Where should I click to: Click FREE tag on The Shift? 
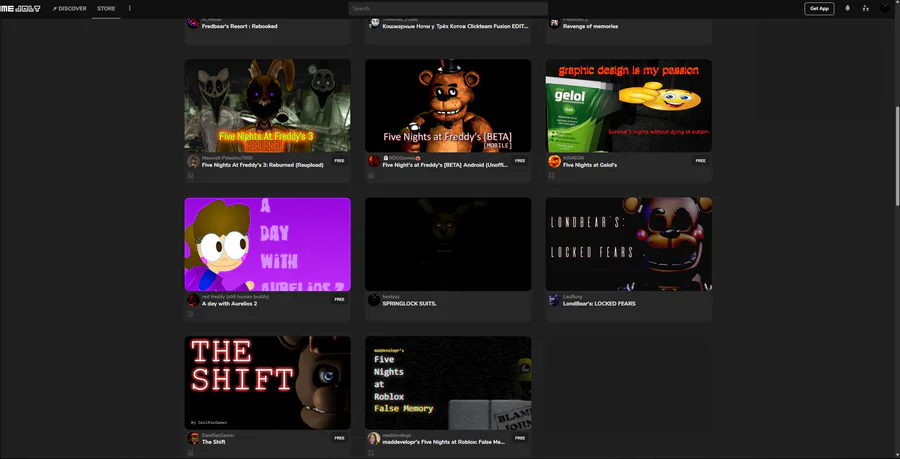click(x=340, y=438)
